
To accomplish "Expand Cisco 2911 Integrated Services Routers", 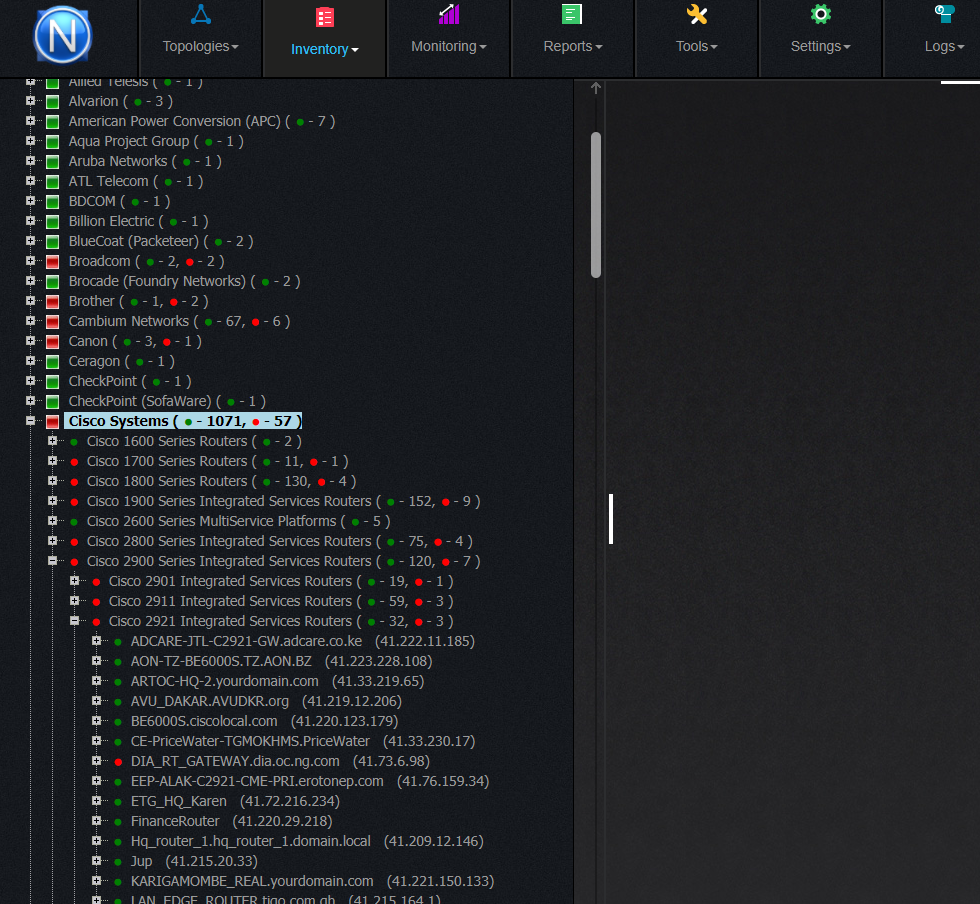I will click(x=74, y=600).
